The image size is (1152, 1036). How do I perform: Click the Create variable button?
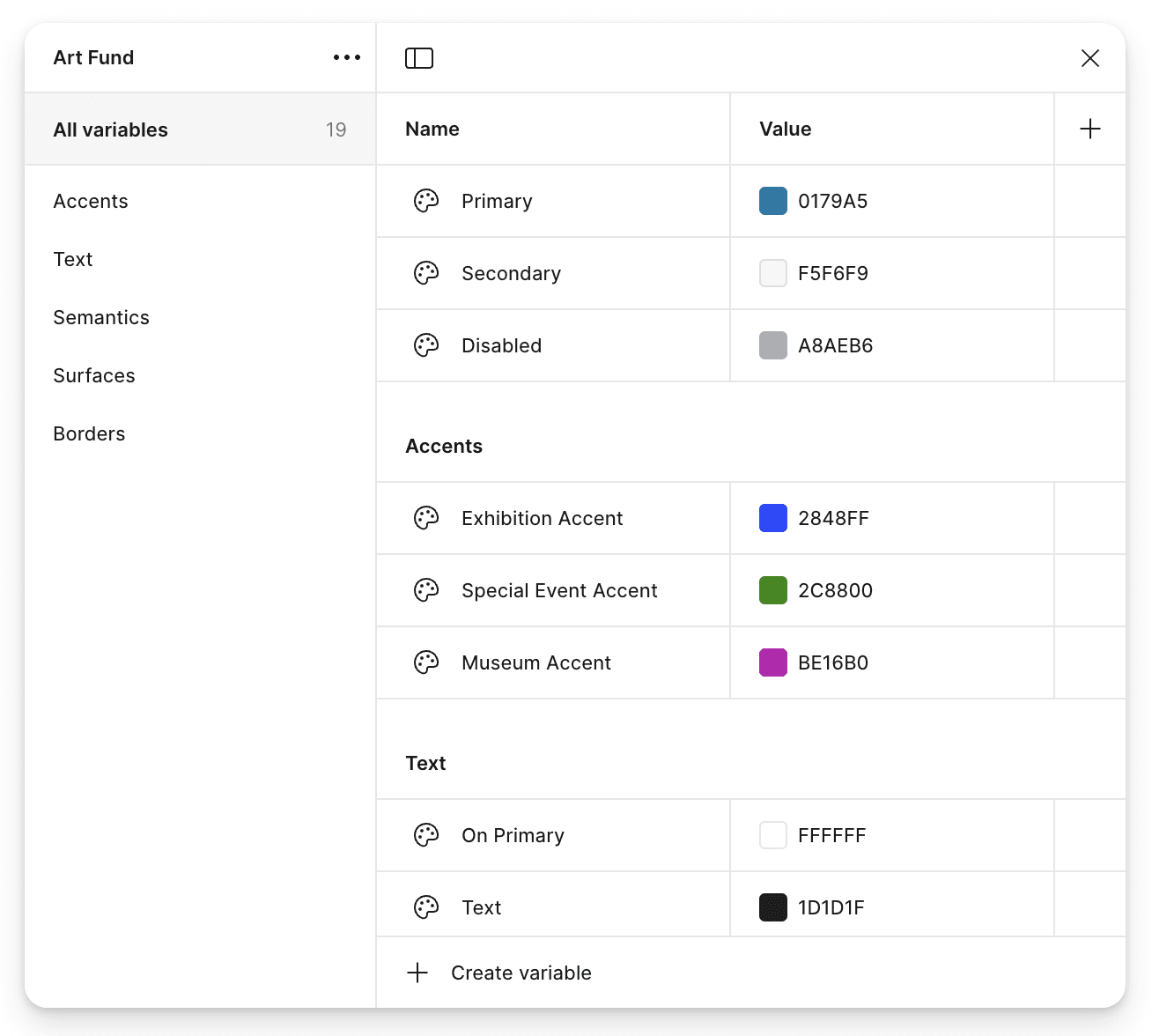click(499, 973)
